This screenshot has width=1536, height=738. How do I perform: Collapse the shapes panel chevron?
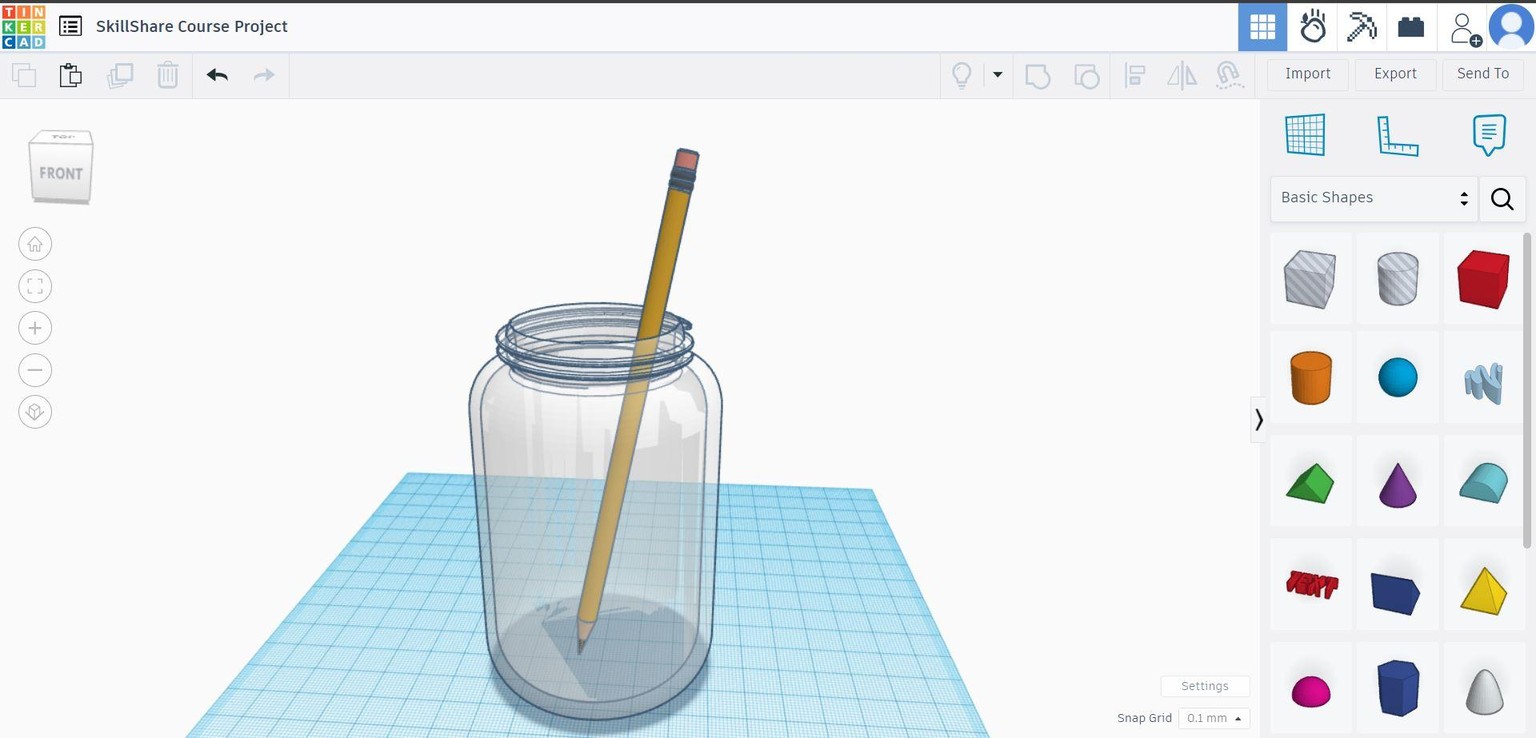coord(1258,419)
